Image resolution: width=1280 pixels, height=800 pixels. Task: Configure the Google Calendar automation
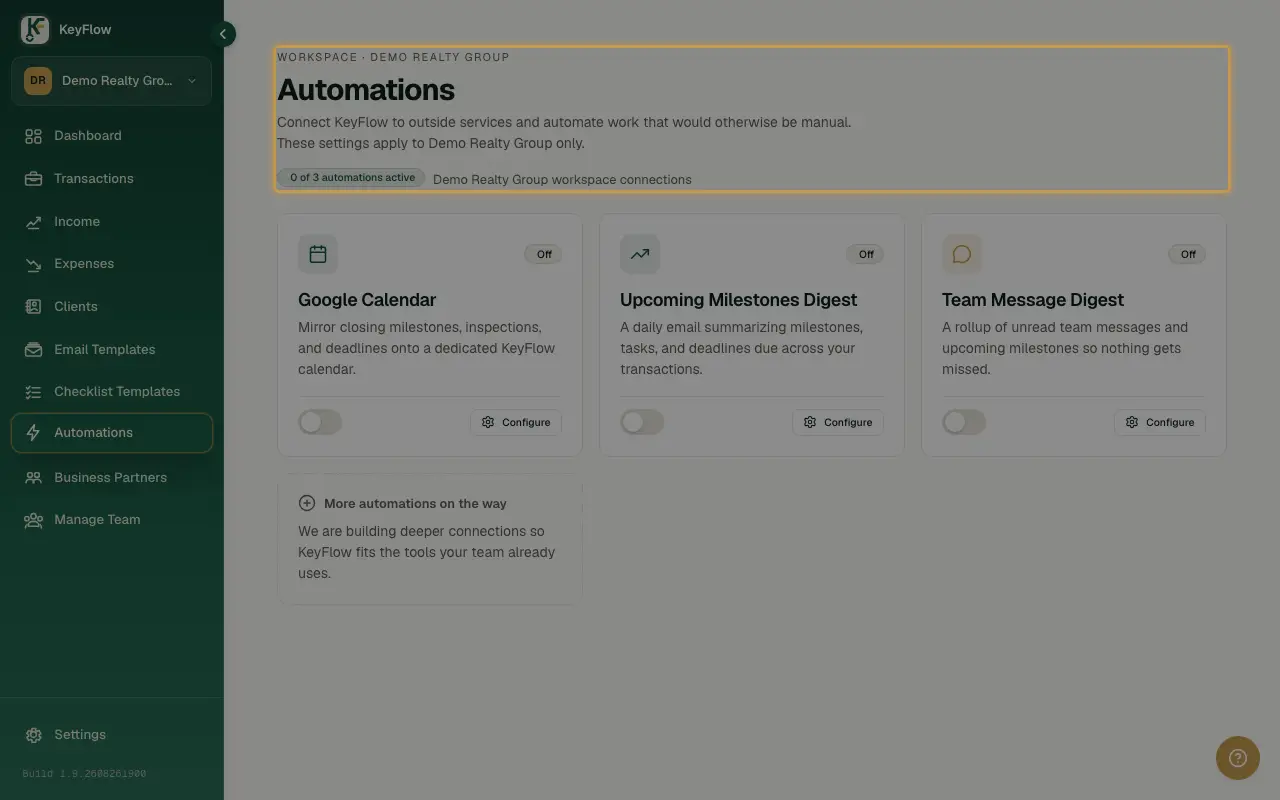point(516,422)
